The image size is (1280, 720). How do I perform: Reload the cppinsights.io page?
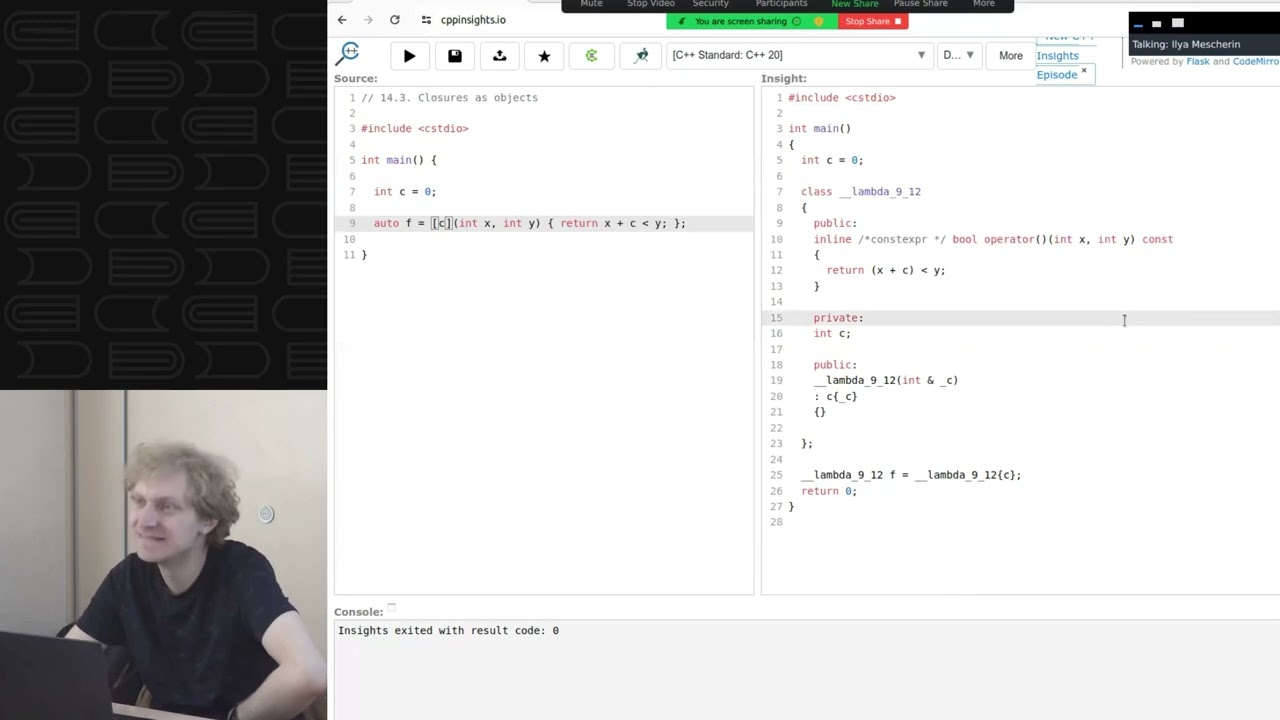click(x=395, y=20)
